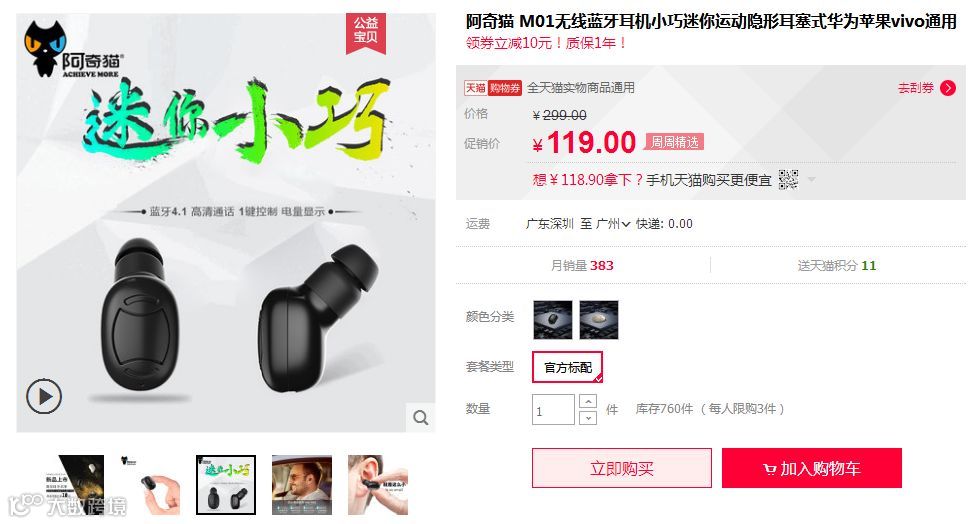
Task: Select the hand holding earbud thumbnail
Action: click(150, 485)
